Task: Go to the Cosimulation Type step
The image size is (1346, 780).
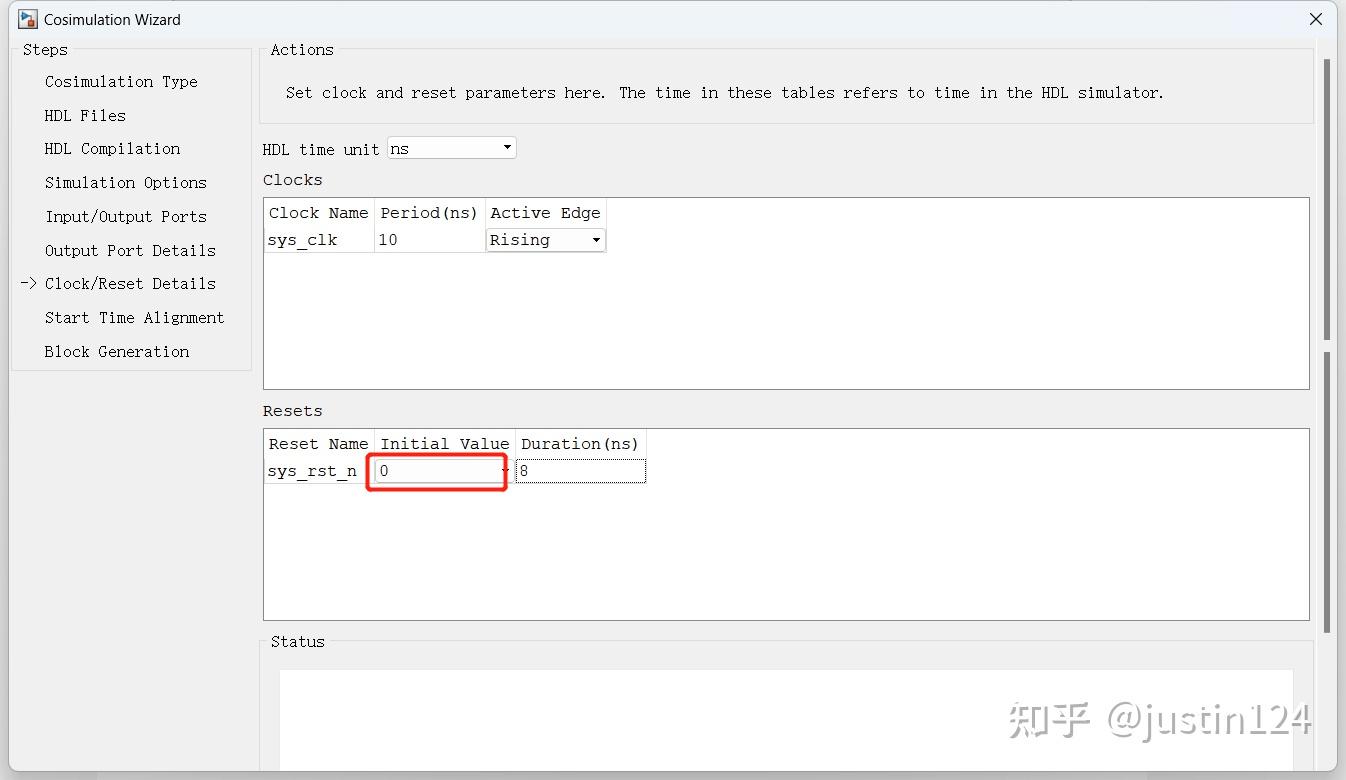Action: pyautogui.click(x=121, y=82)
